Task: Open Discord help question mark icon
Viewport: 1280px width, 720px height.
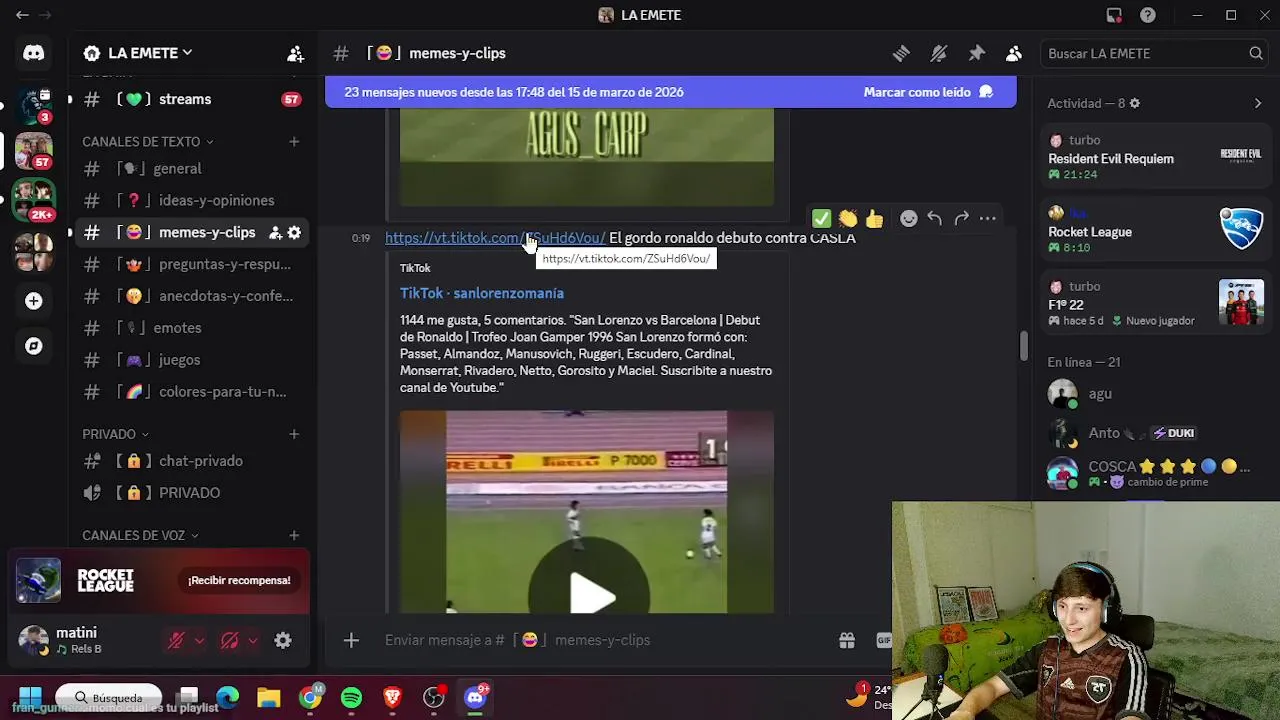Action: pos(1148,15)
